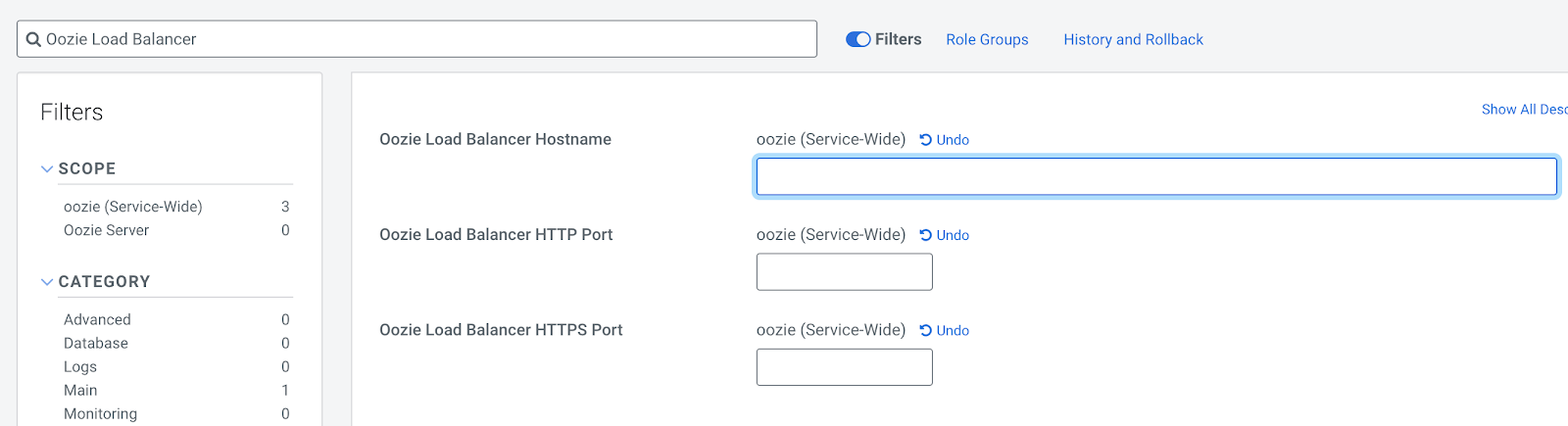This screenshot has height=426, width=1568.
Task: Select the Advanced category filter
Action: 97,319
